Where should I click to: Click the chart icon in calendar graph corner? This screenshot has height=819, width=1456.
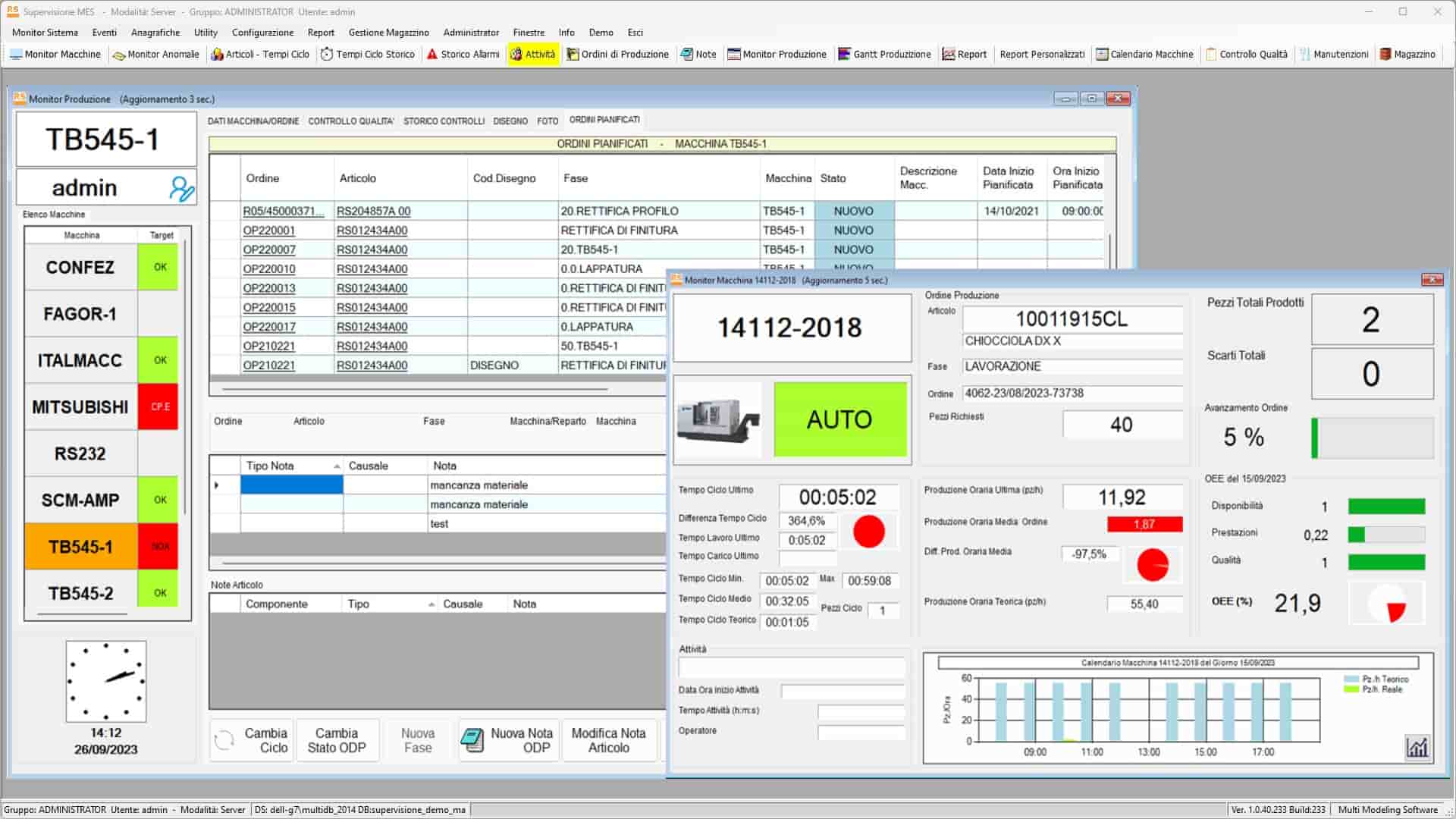point(1417,747)
